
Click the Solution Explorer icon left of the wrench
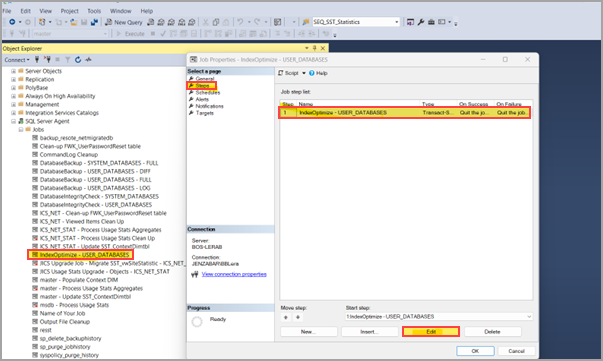[410, 22]
